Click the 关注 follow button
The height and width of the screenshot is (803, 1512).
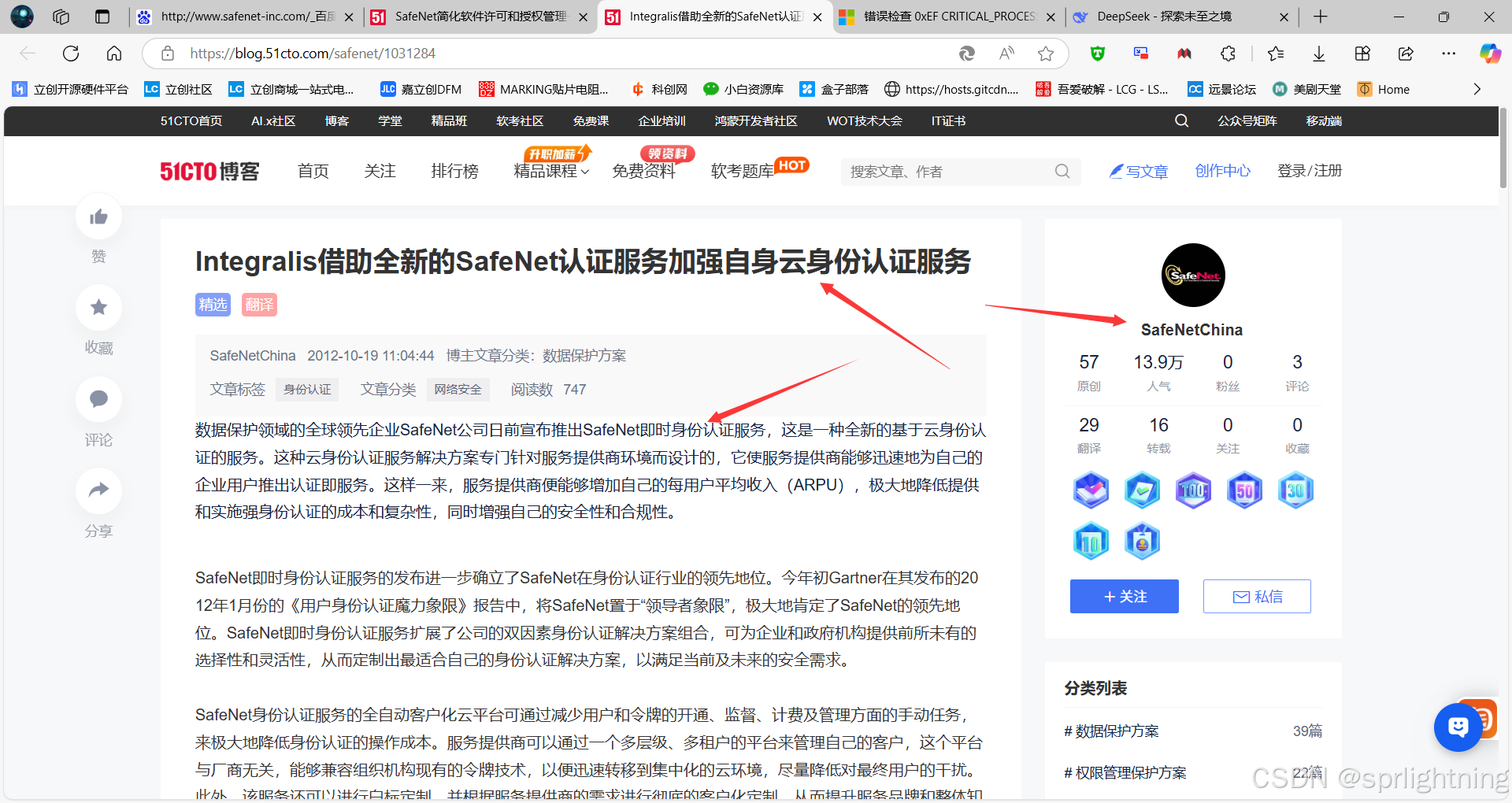pos(1124,596)
